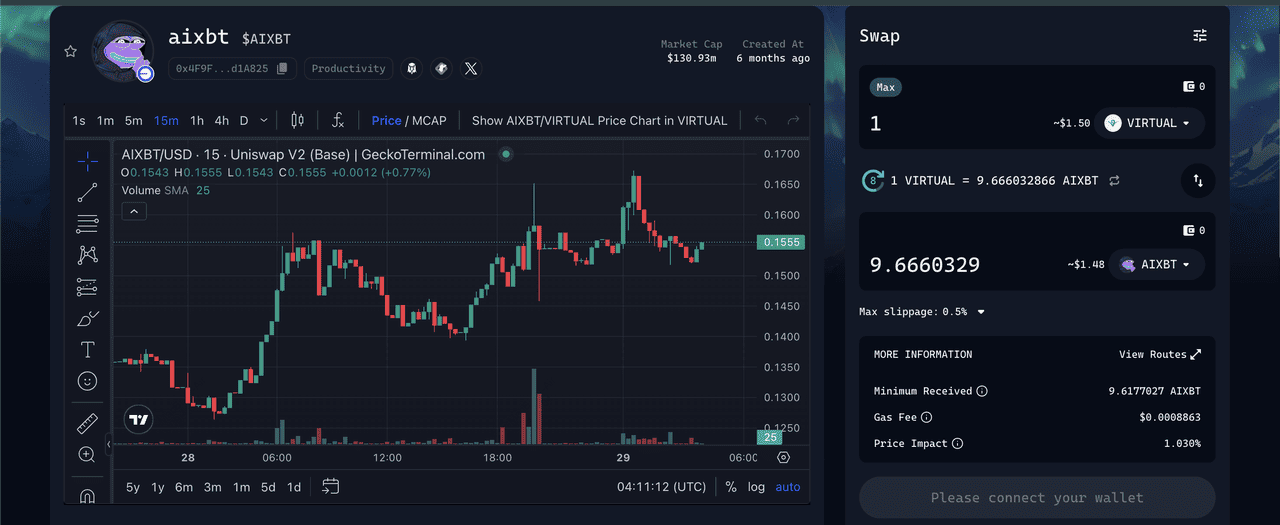
Task: Select the 5m interval
Action: tap(134, 120)
